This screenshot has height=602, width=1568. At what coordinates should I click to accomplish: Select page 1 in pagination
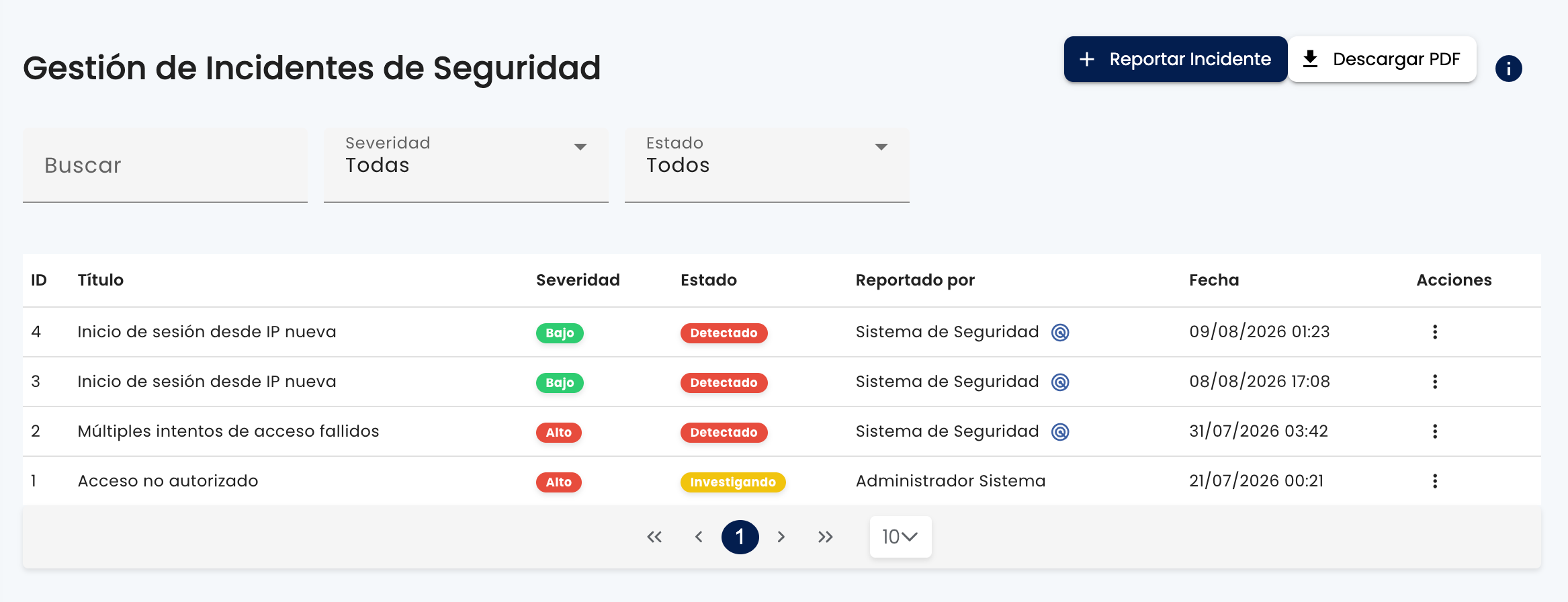tap(740, 537)
